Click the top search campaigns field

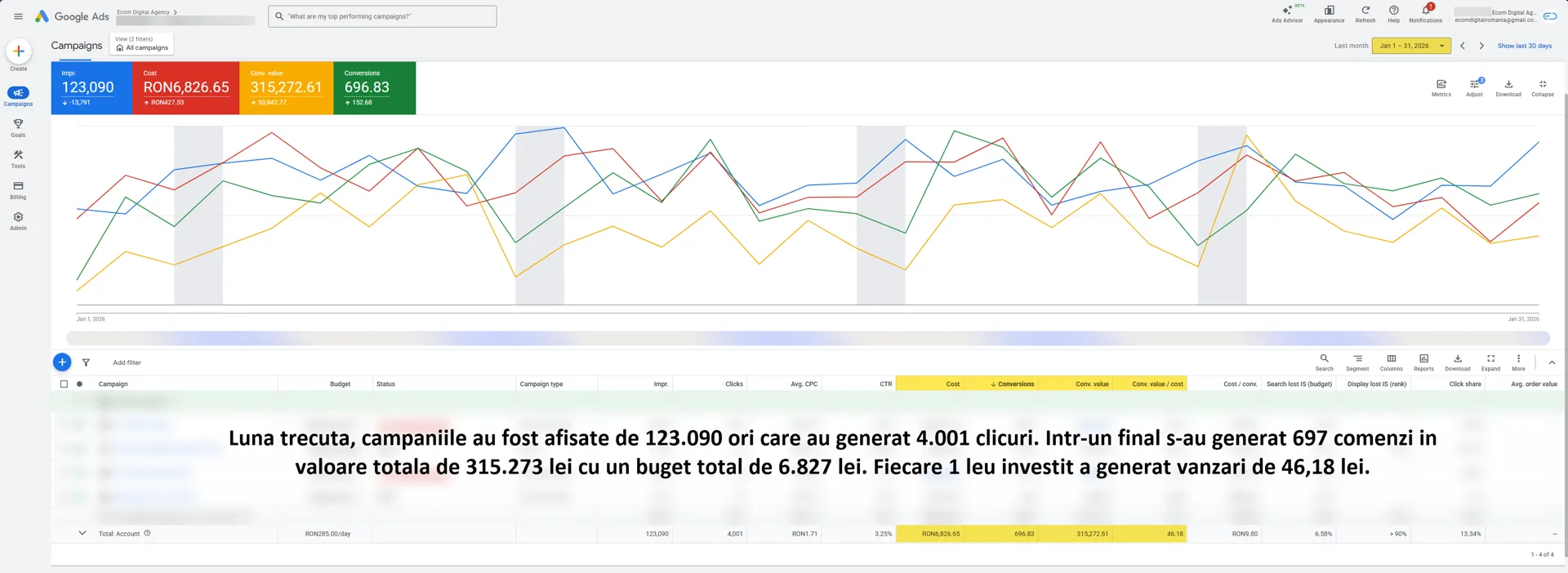[x=382, y=16]
